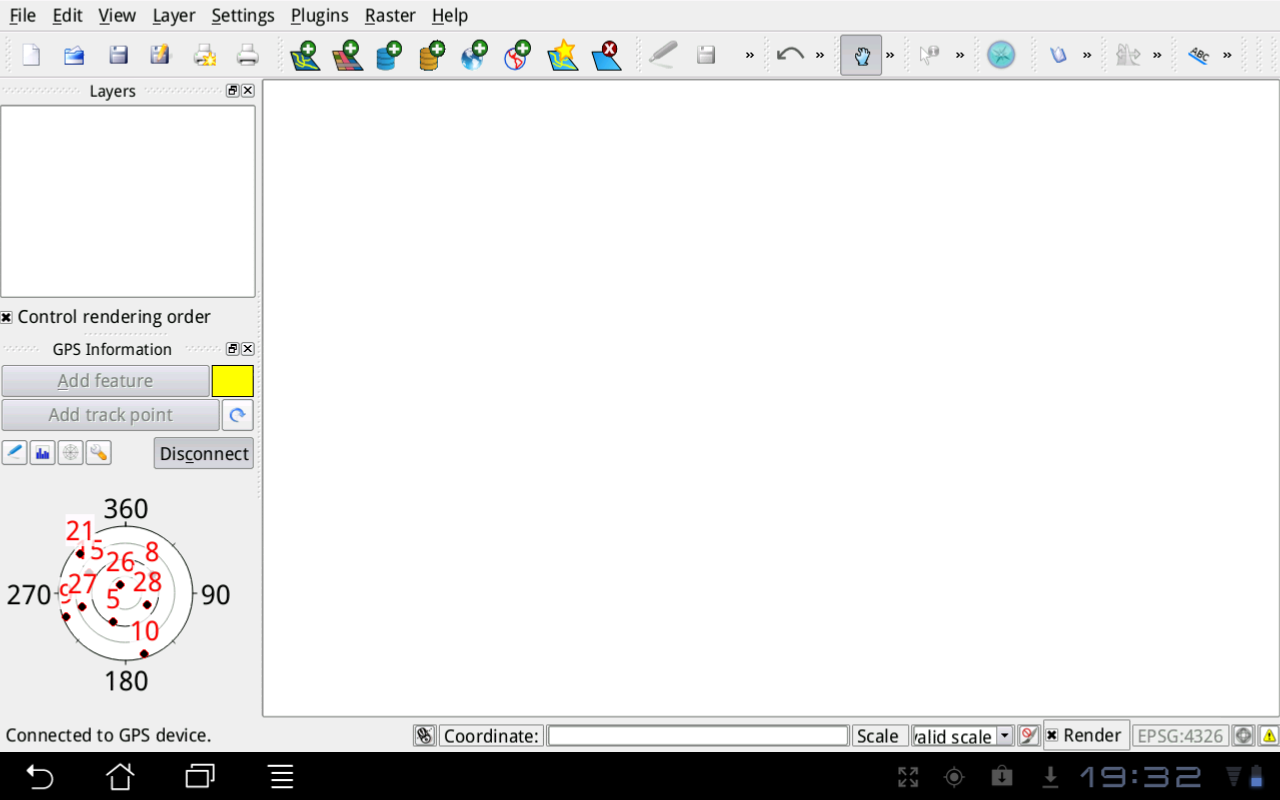Image resolution: width=1280 pixels, height=800 pixels.
Task: Open the Scale dropdown in status bar
Action: 1005,736
